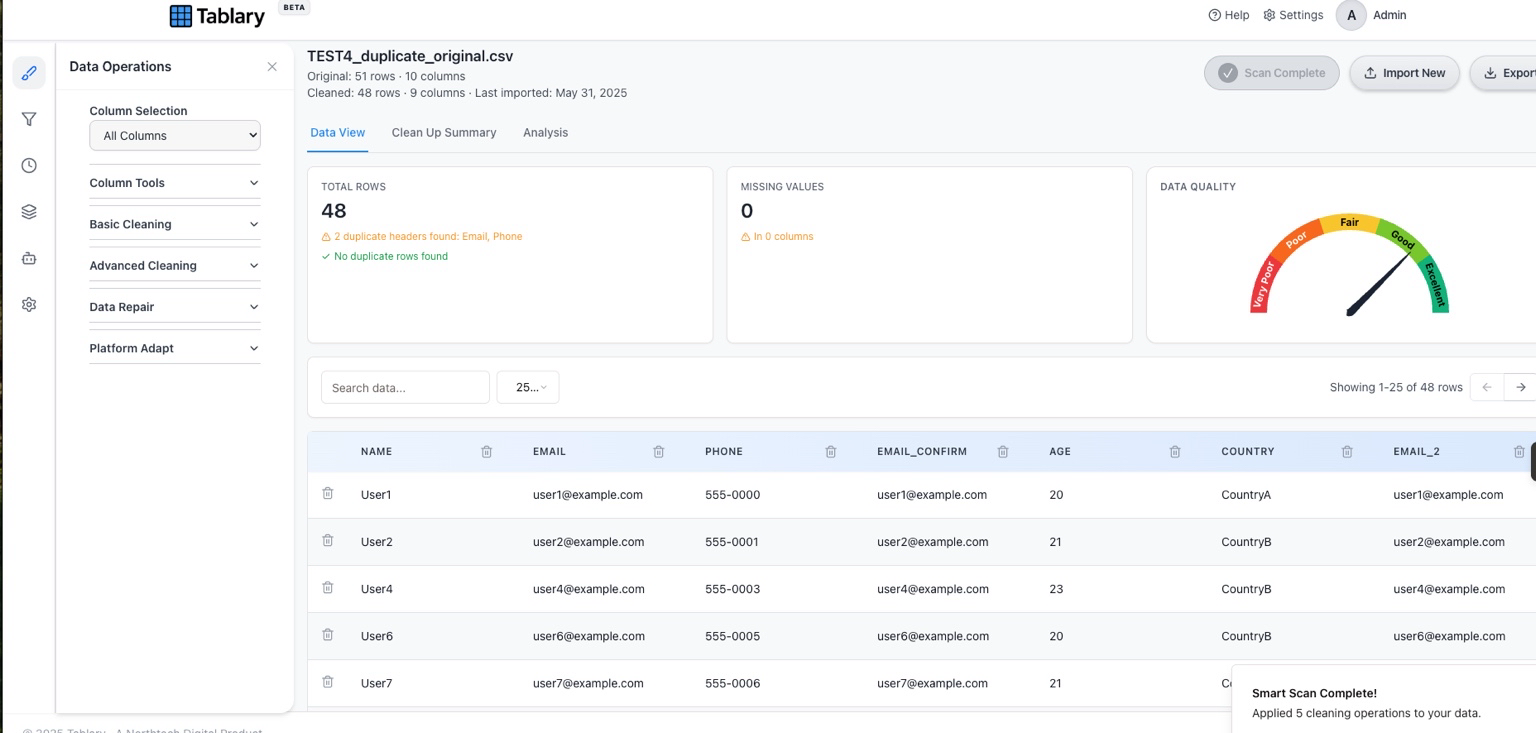Delete the EMAIL column using its trash icon
The width and height of the screenshot is (1536, 733).
[x=658, y=451]
